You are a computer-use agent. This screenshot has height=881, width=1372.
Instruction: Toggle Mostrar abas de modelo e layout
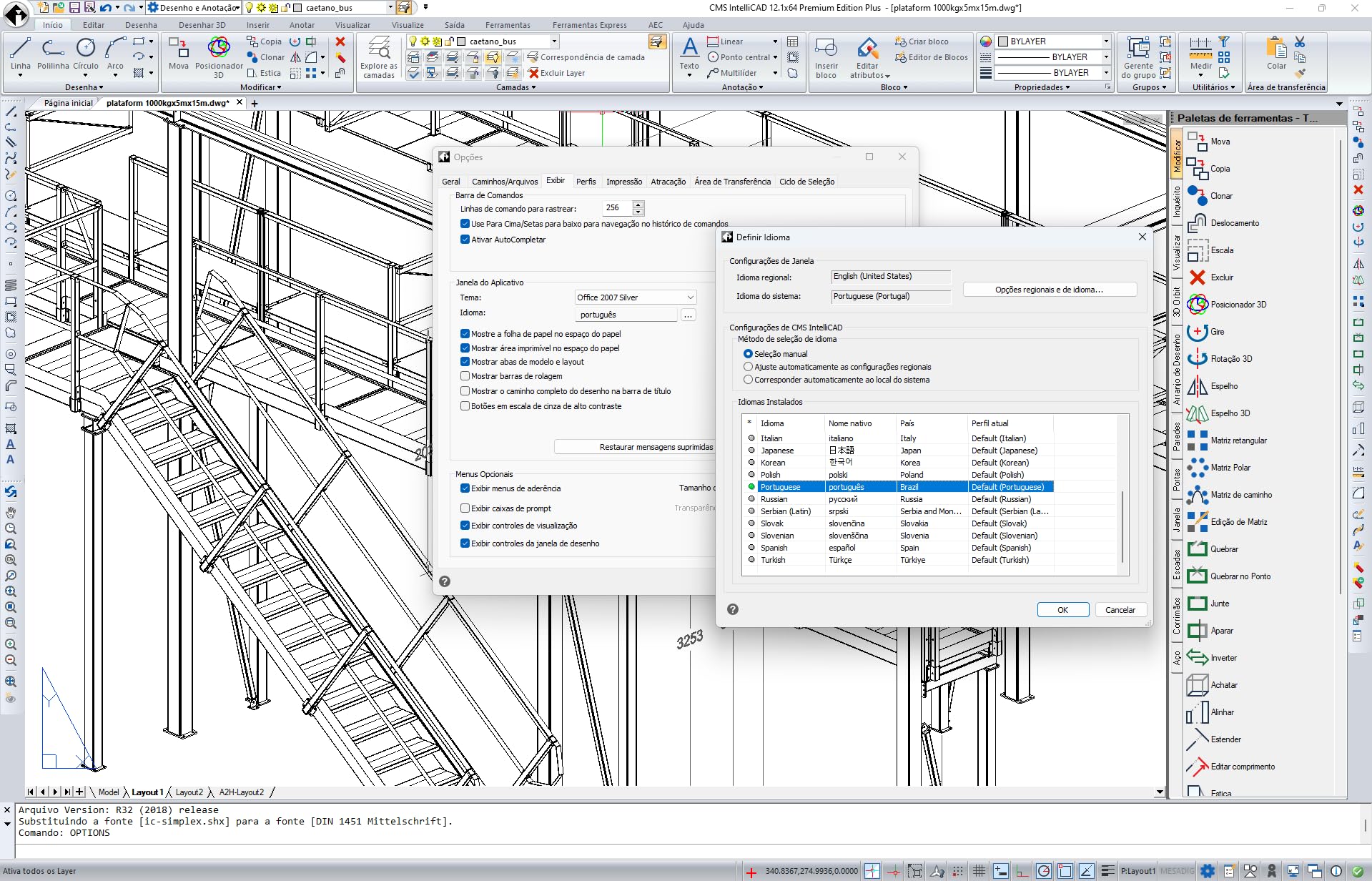pos(465,362)
